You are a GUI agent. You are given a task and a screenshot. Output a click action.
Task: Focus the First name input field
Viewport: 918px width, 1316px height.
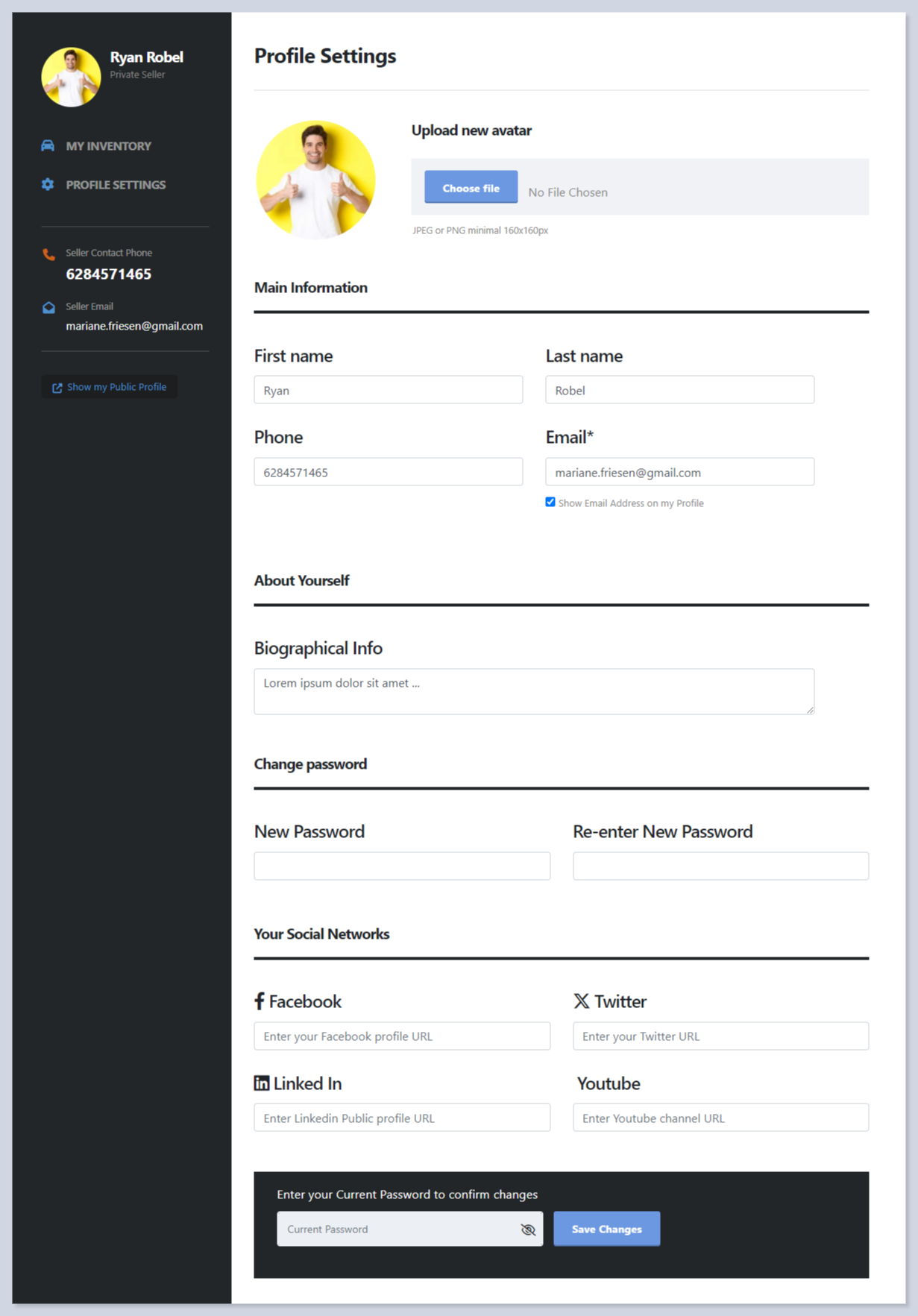388,390
